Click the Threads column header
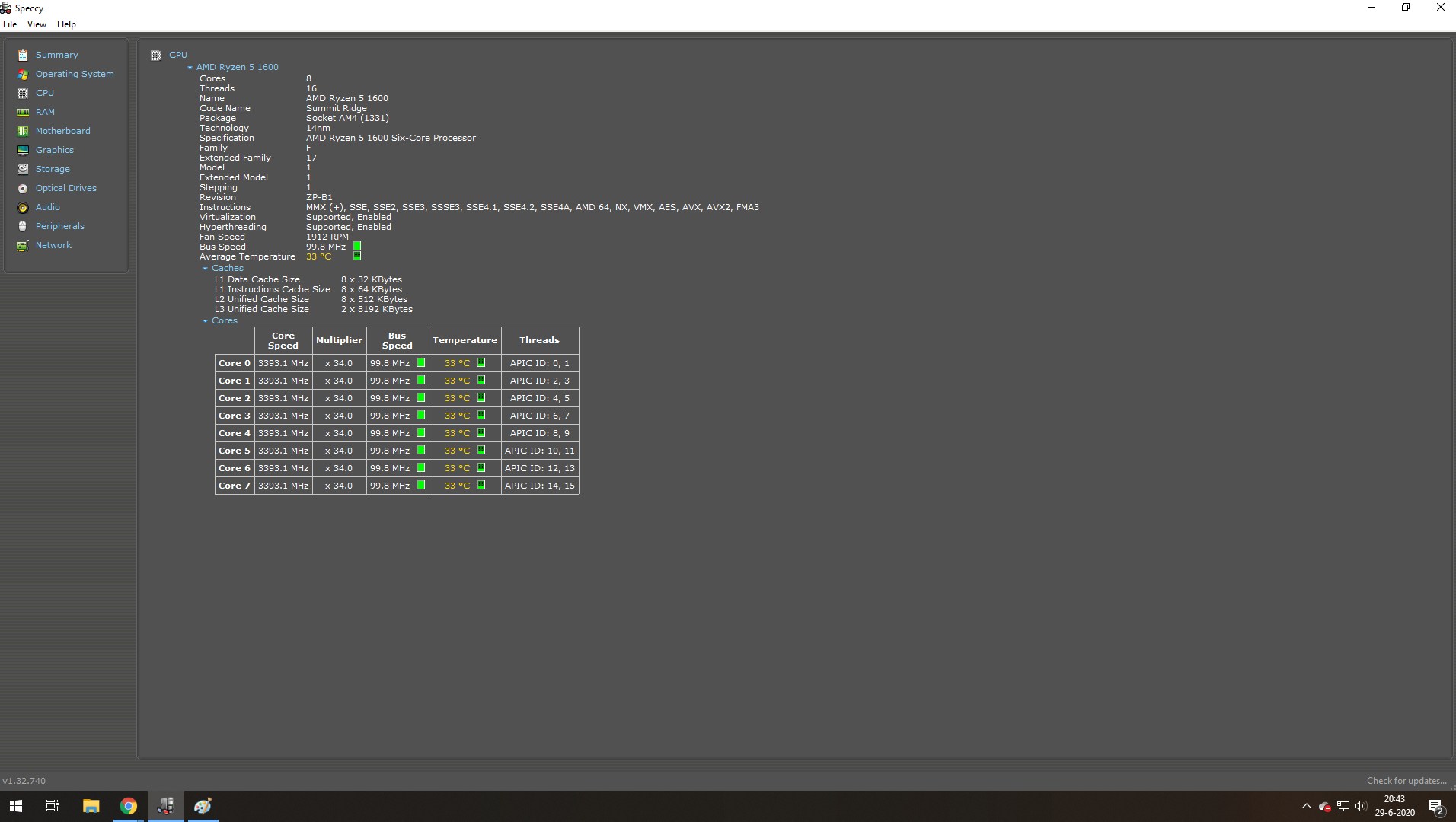 coord(539,340)
